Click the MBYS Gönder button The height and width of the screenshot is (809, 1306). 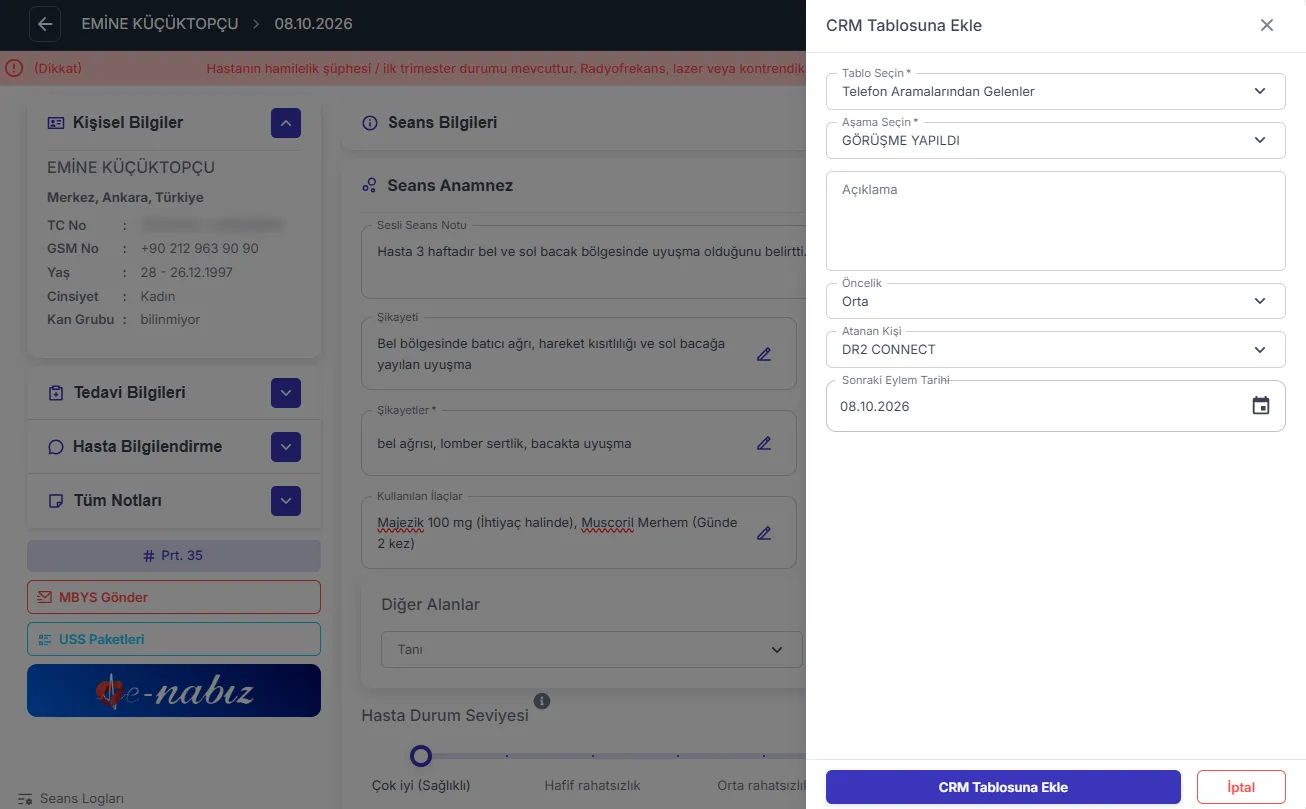(174, 597)
